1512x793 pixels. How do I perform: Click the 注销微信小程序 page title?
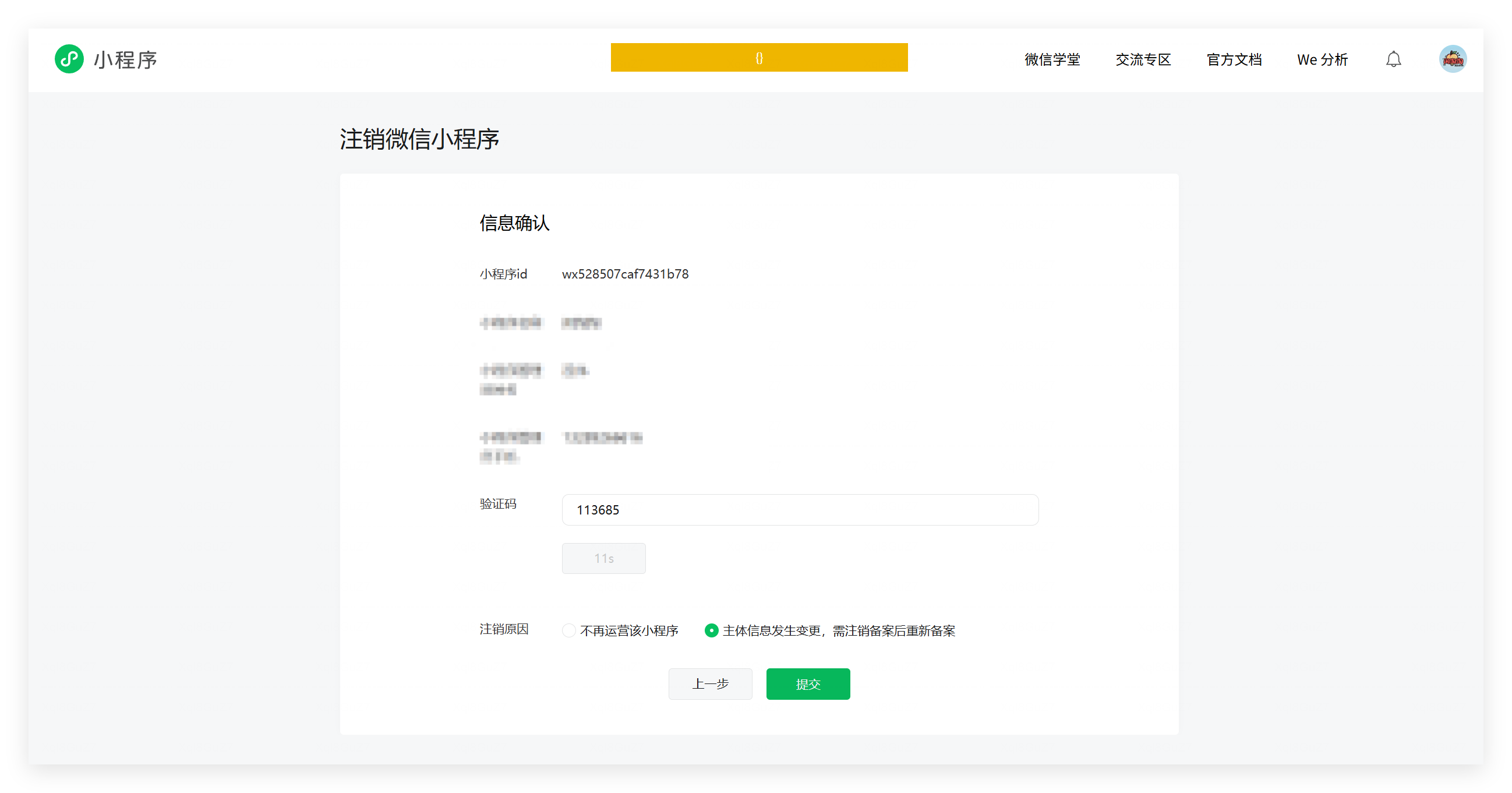coord(419,140)
